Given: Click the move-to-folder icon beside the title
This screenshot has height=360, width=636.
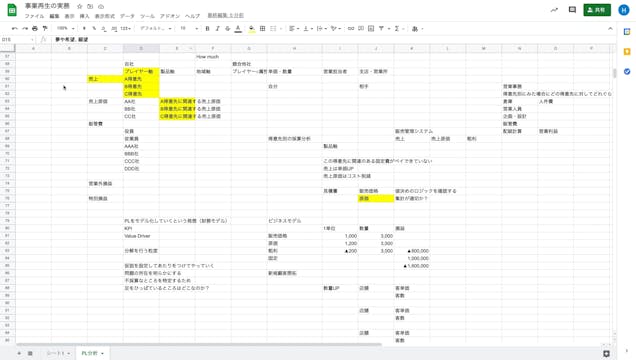Looking at the screenshot, I should pos(90,6).
